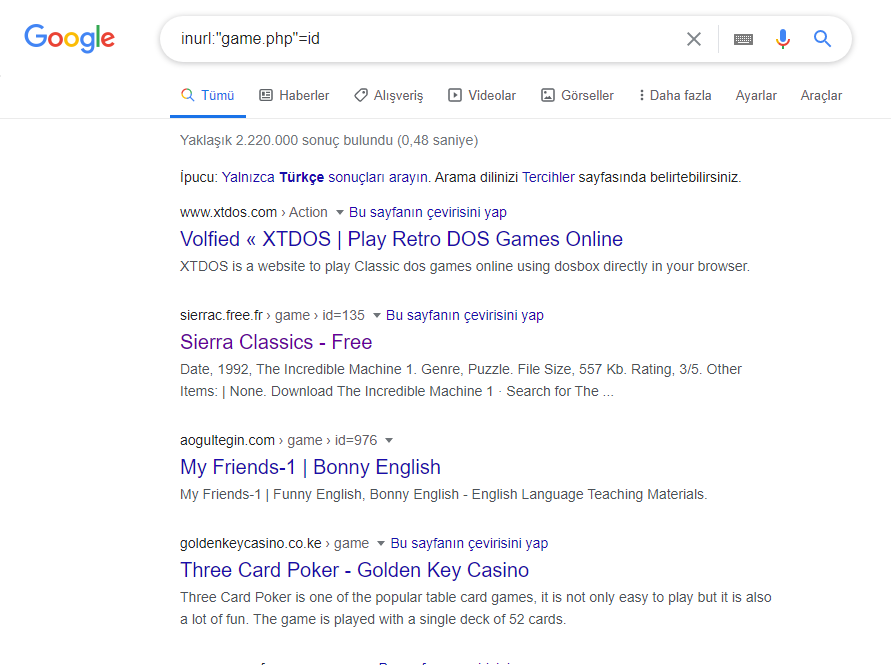Expand dropdown arrow next to sierrac.free.fr id=135
Viewport: 891px width, 665px height.
click(376, 315)
